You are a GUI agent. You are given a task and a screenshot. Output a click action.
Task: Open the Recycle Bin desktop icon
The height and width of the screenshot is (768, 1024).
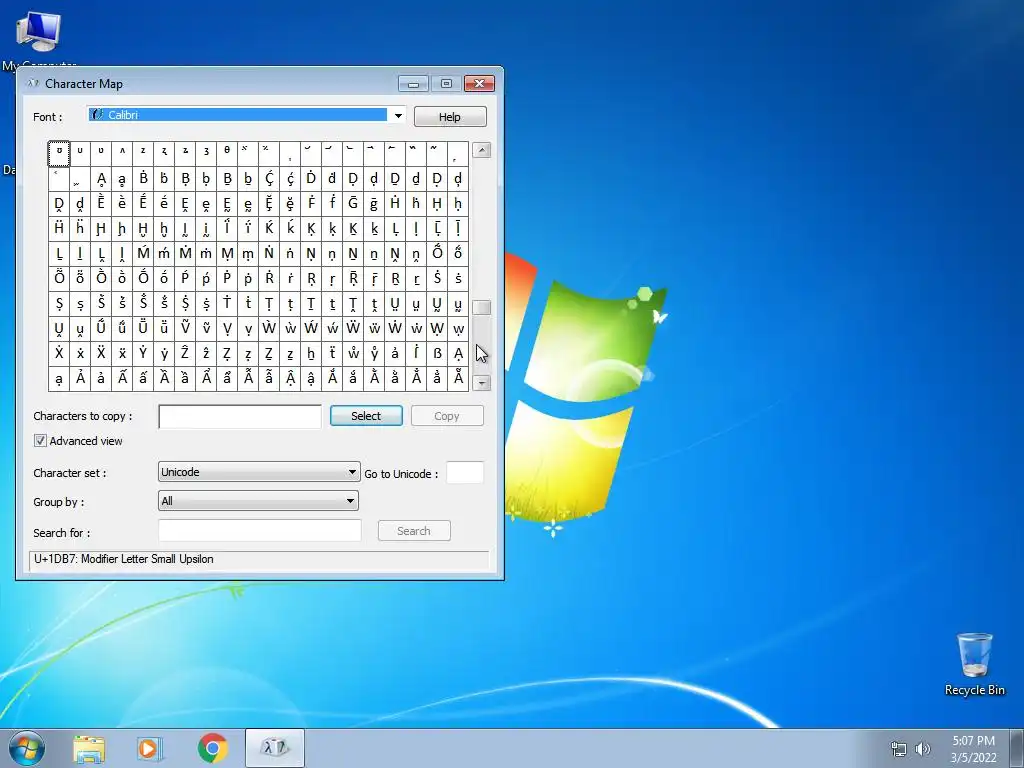pyautogui.click(x=974, y=664)
